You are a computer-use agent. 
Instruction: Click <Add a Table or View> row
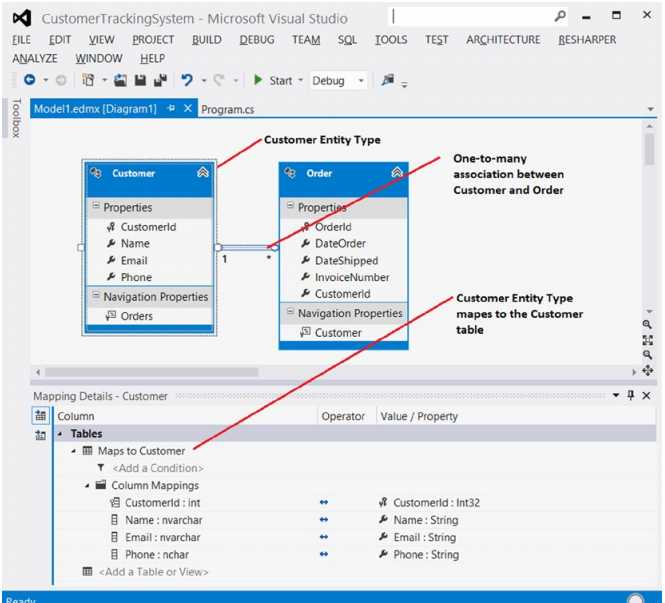click(x=153, y=572)
